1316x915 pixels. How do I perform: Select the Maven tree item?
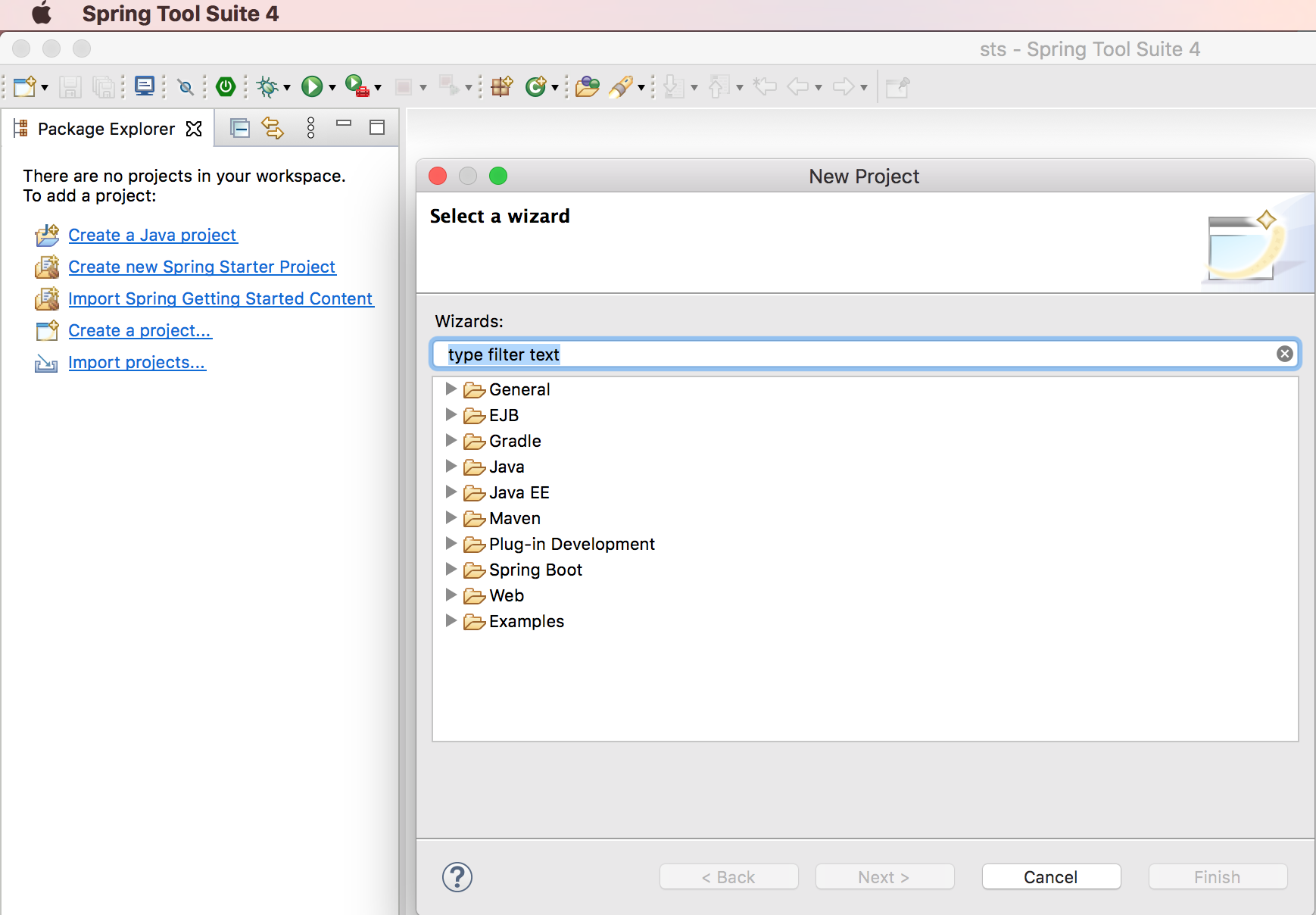[515, 518]
